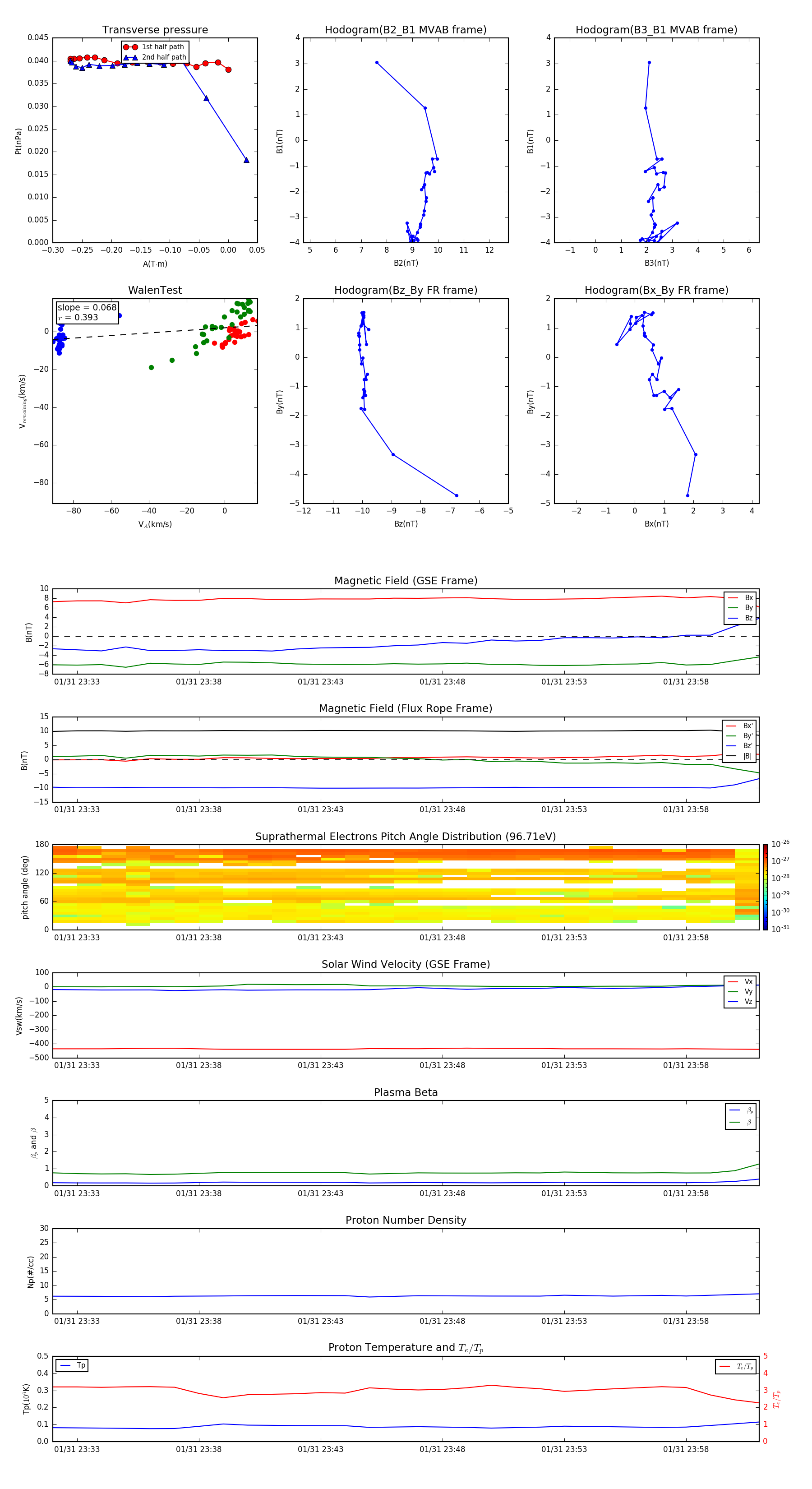Click "01/31 23:43" tick under Plasma Beta plot

320,1193
